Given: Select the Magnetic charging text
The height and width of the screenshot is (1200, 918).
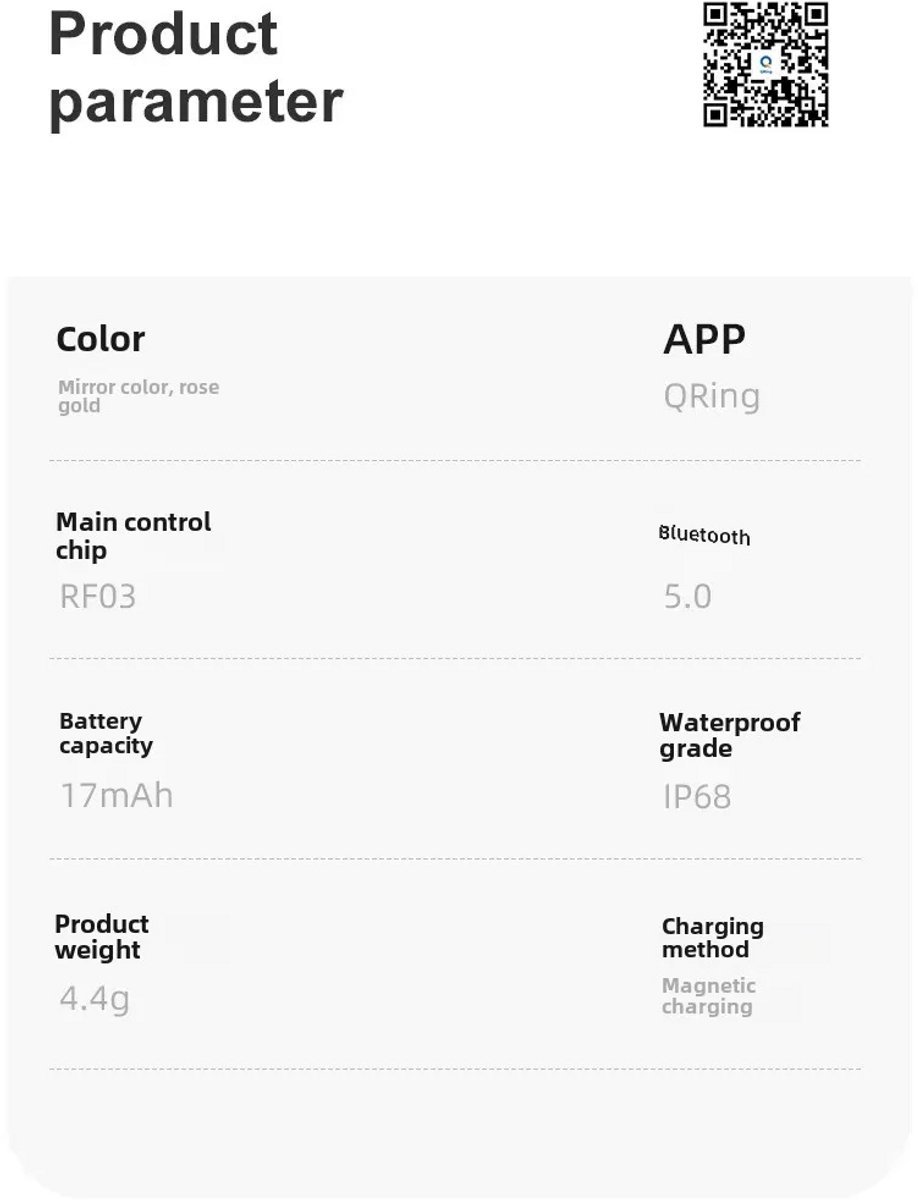Looking at the screenshot, I should [708, 996].
